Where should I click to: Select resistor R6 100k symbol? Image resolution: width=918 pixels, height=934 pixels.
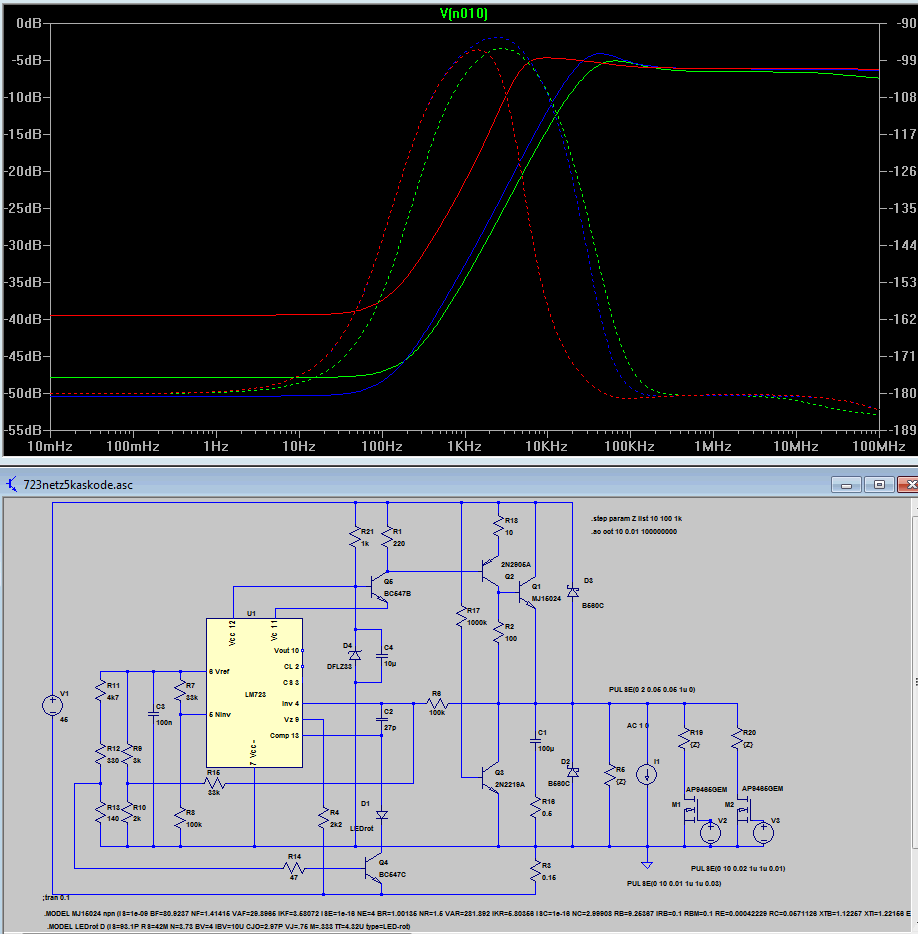click(437, 703)
